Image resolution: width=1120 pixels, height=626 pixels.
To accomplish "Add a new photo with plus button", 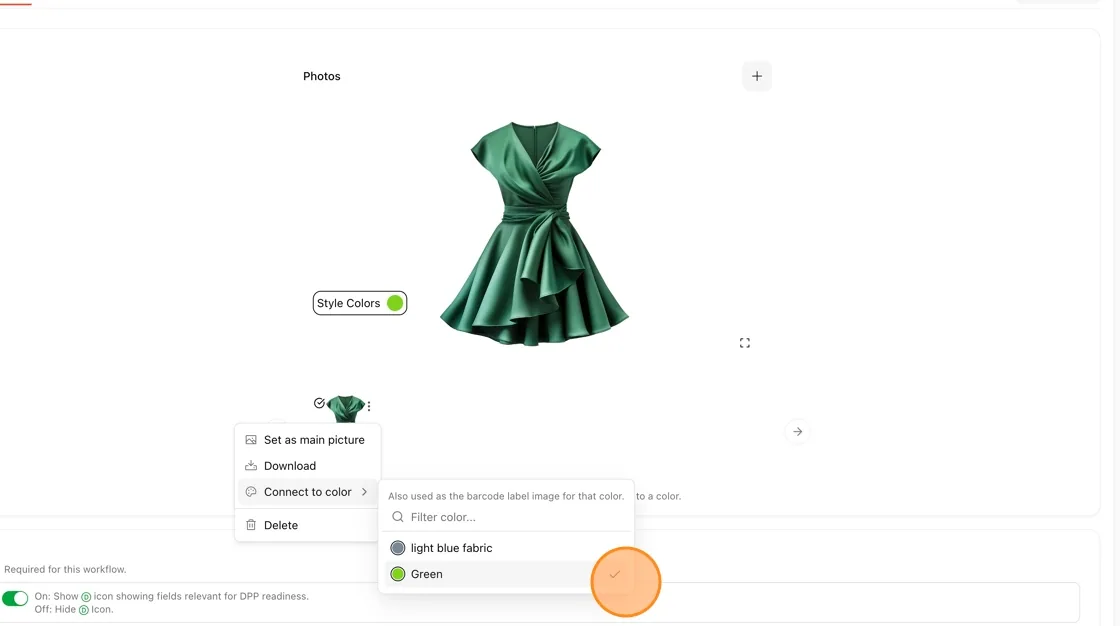I will [x=756, y=76].
